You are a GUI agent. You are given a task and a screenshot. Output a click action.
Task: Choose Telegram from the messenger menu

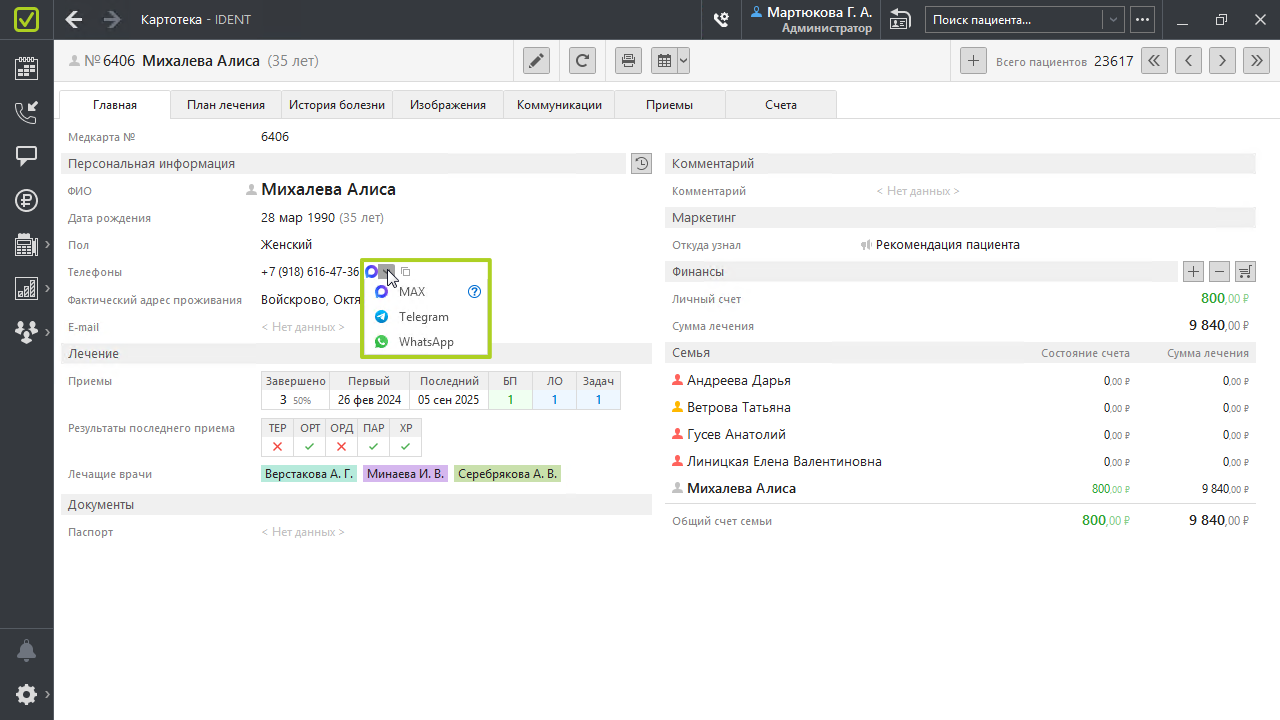click(423, 317)
